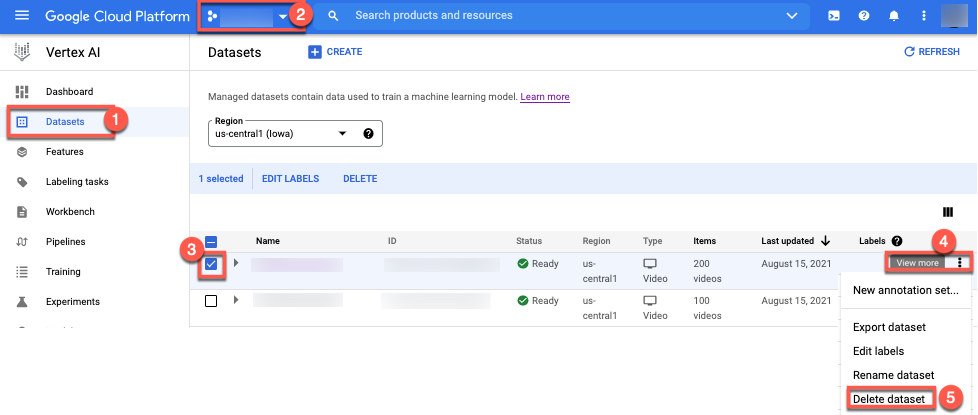
Task: Focus the Search products and resources field
Action: coord(560,16)
